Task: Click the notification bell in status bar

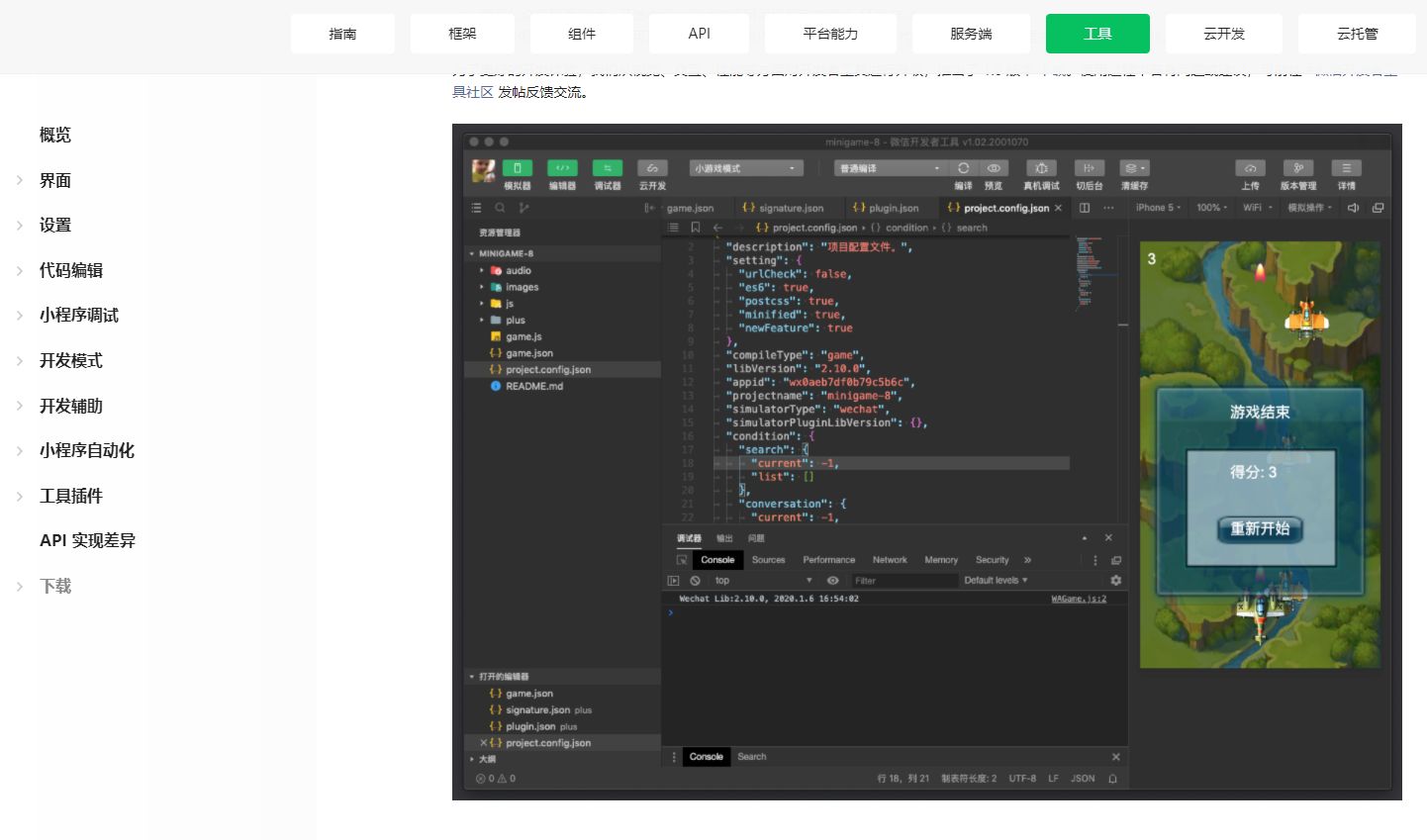Action: coord(1112,779)
